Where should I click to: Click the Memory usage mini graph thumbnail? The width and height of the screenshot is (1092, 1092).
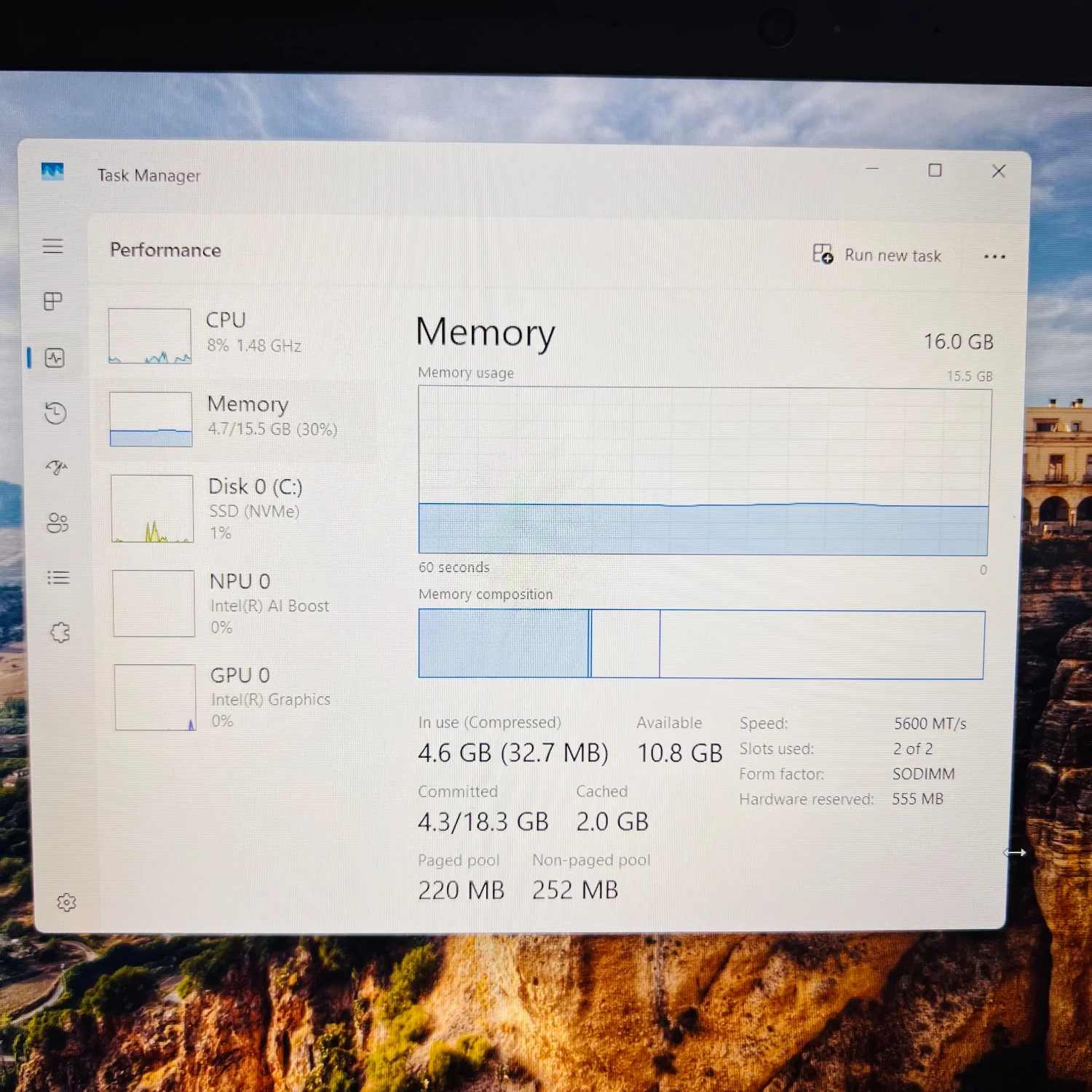tap(151, 419)
